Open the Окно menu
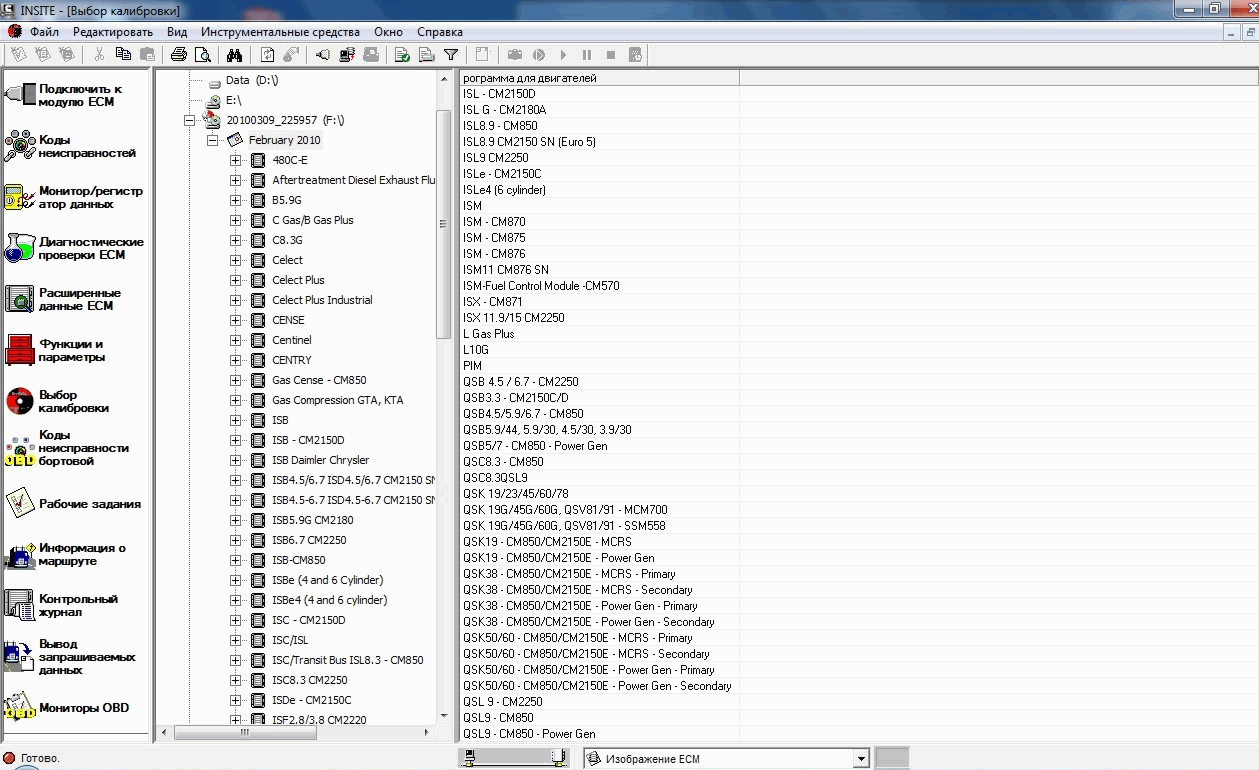 (x=388, y=32)
